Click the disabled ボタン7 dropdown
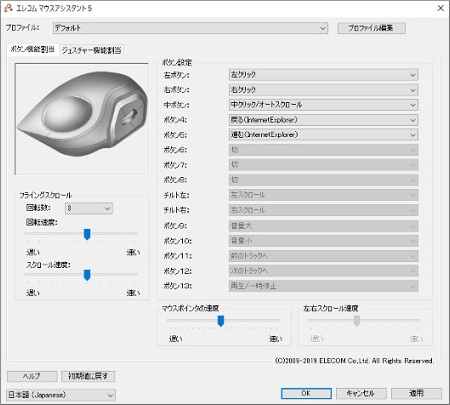The image size is (450, 405). coord(323,165)
